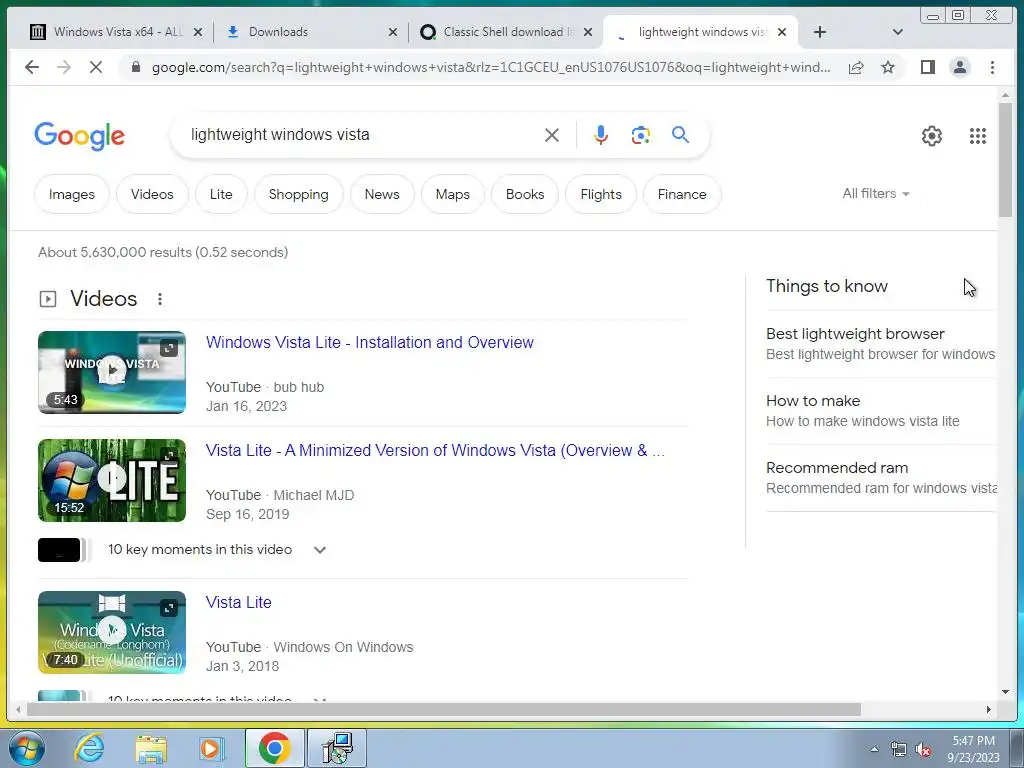Click the scroll down arrow of page

click(x=1005, y=692)
